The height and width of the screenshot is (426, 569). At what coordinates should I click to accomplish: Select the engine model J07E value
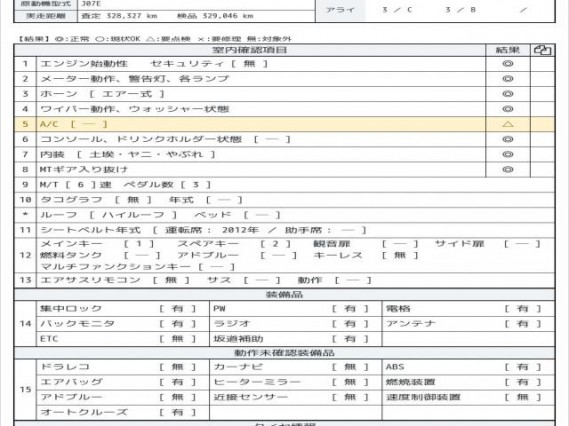tap(91, 4)
